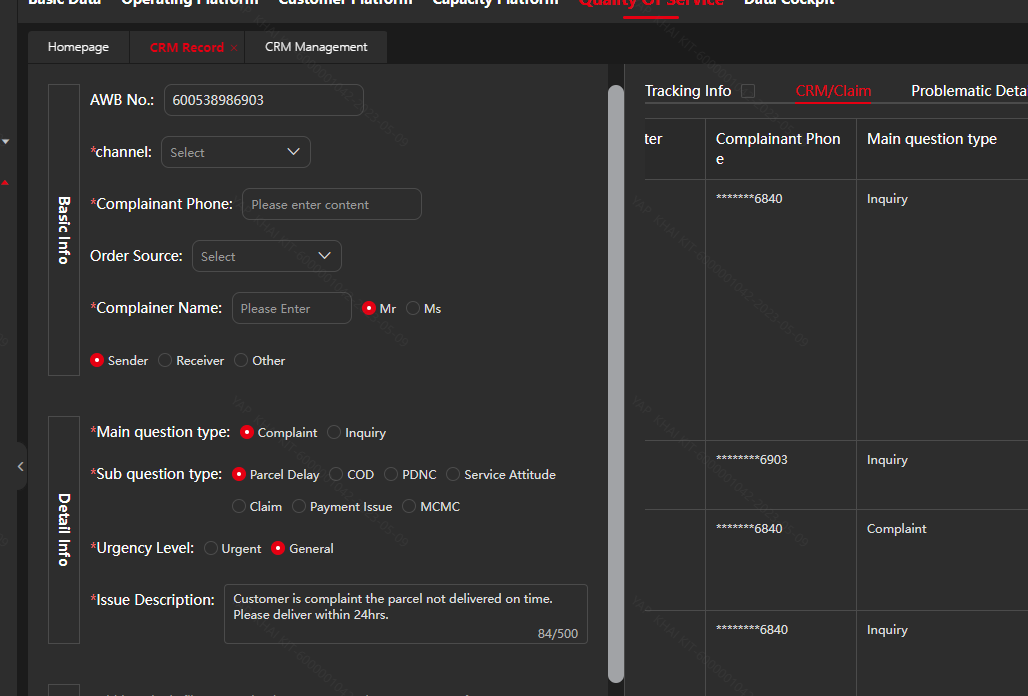Collapse the left sidebar with the arrow handle
1028x696 pixels.
tap(20, 466)
